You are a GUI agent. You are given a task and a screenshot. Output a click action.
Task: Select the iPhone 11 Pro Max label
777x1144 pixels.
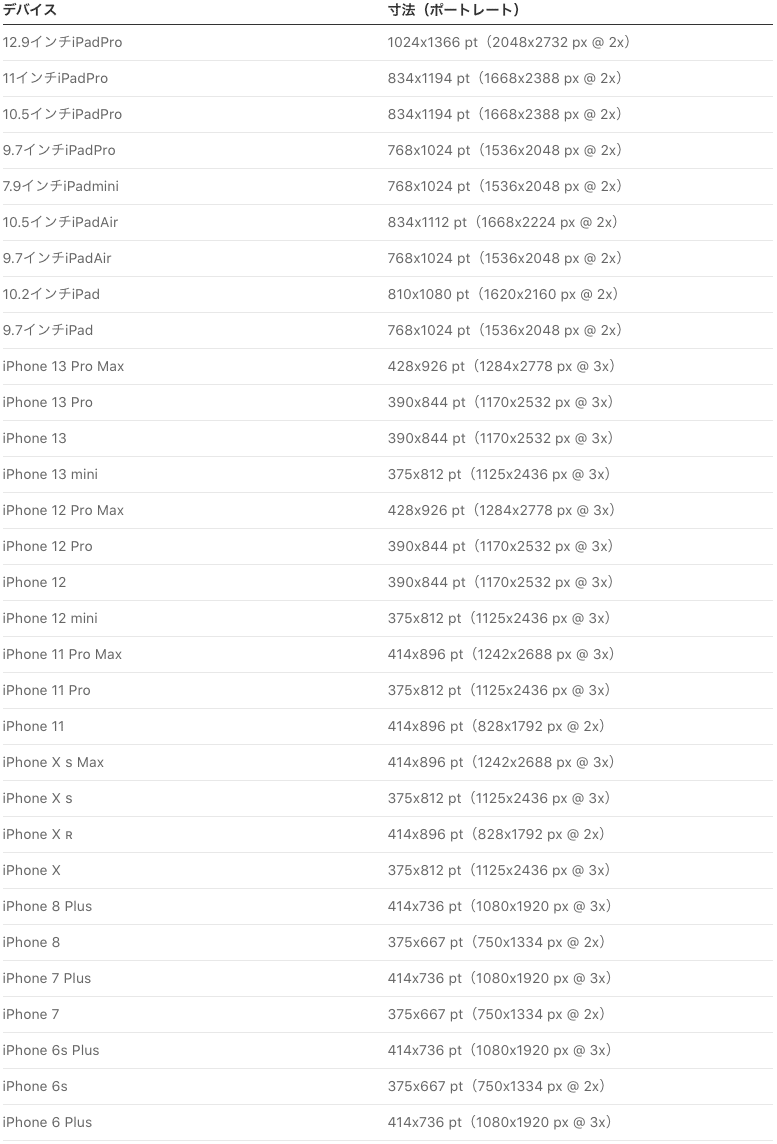(62, 655)
